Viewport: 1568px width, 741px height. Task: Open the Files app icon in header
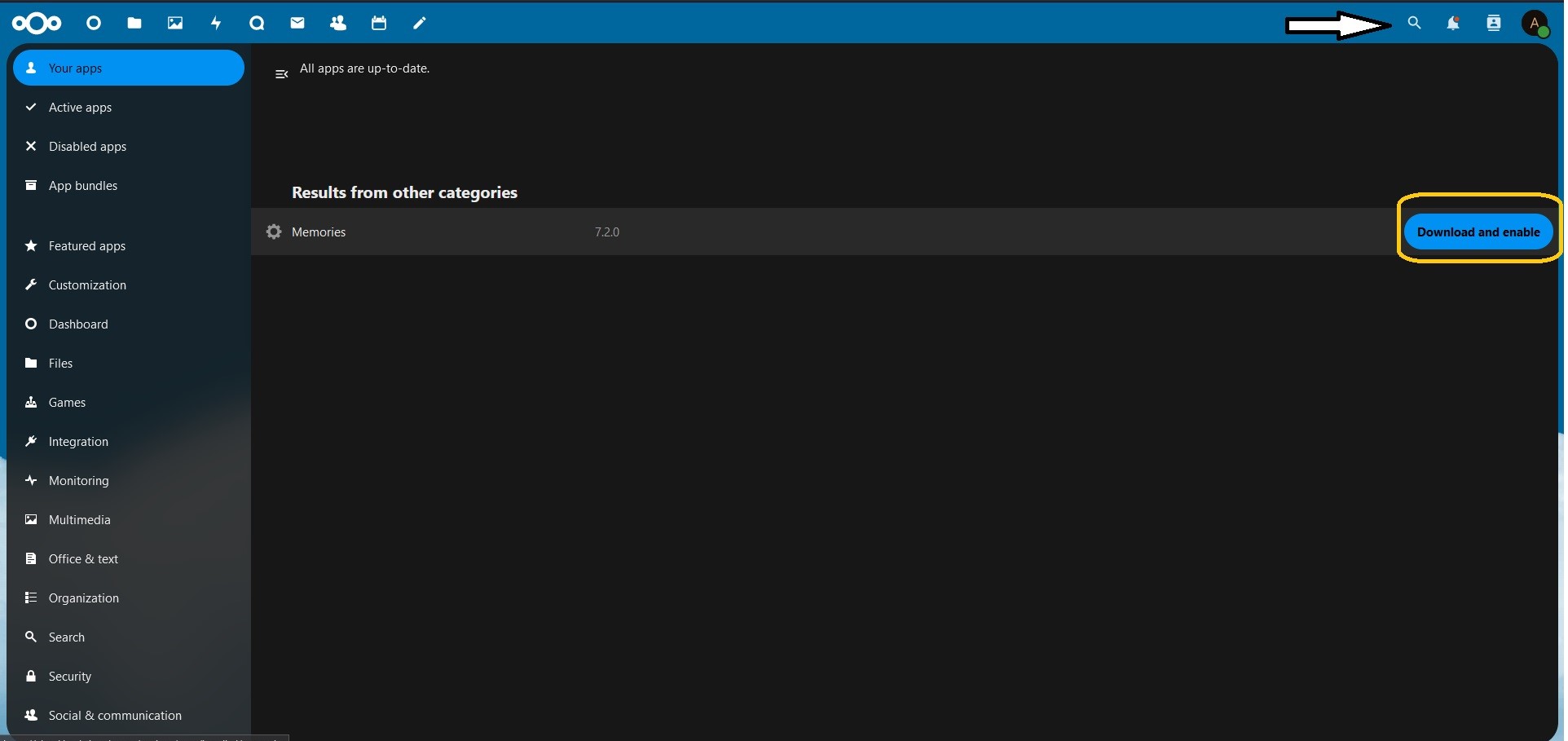(134, 24)
